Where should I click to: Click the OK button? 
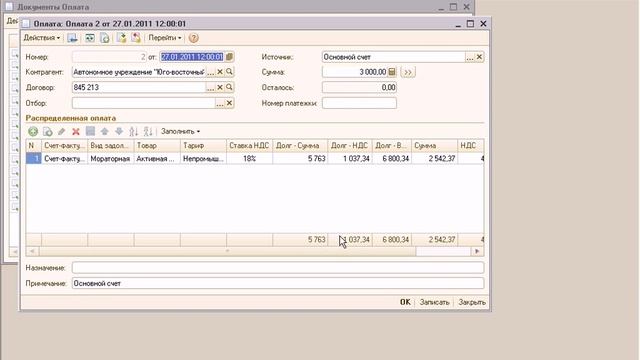(405, 302)
